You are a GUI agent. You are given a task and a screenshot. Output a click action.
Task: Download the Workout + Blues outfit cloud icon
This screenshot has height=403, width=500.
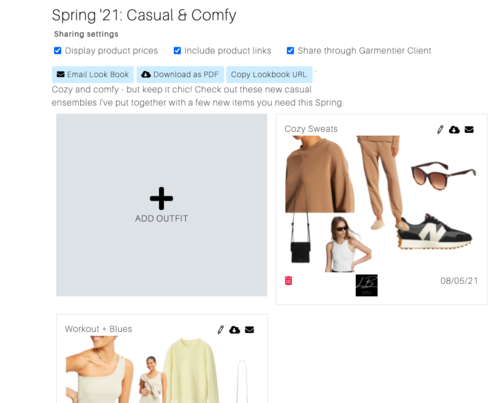pyautogui.click(x=234, y=330)
